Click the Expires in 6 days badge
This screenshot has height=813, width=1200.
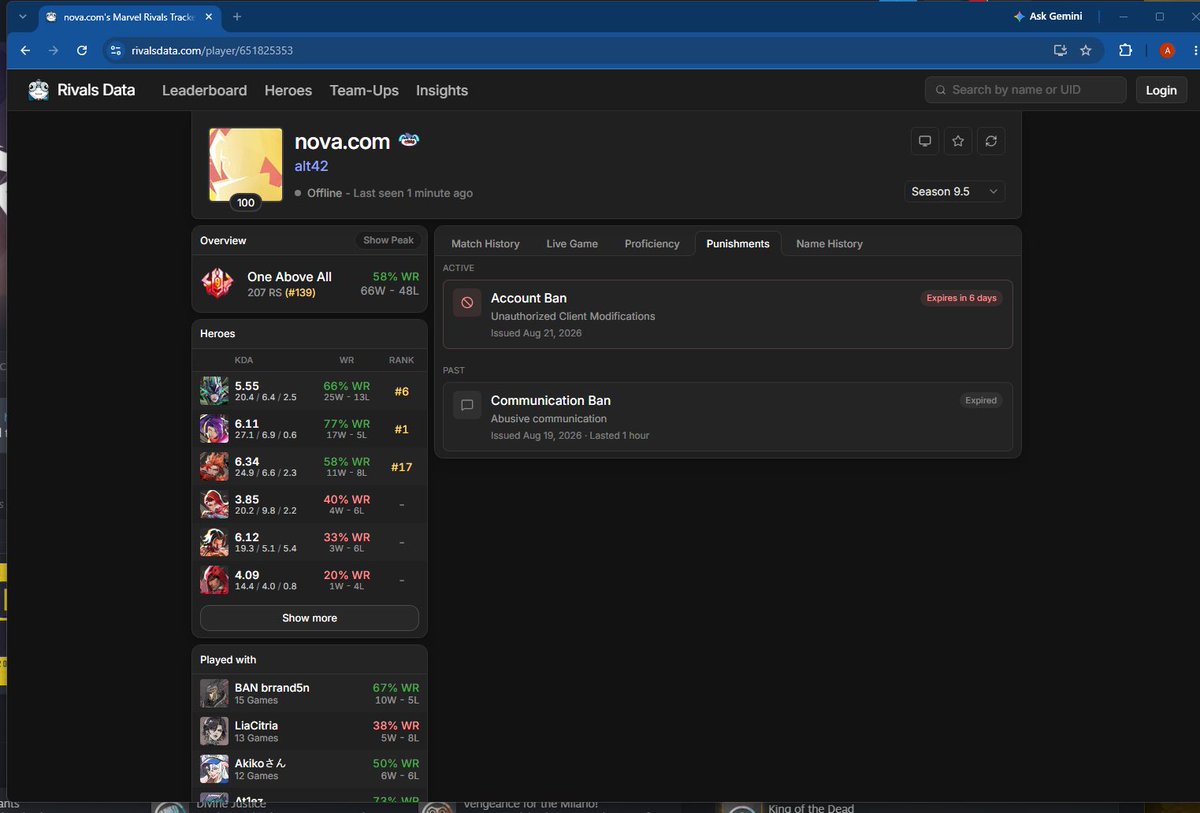pyautogui.click(x=961, y=298)
